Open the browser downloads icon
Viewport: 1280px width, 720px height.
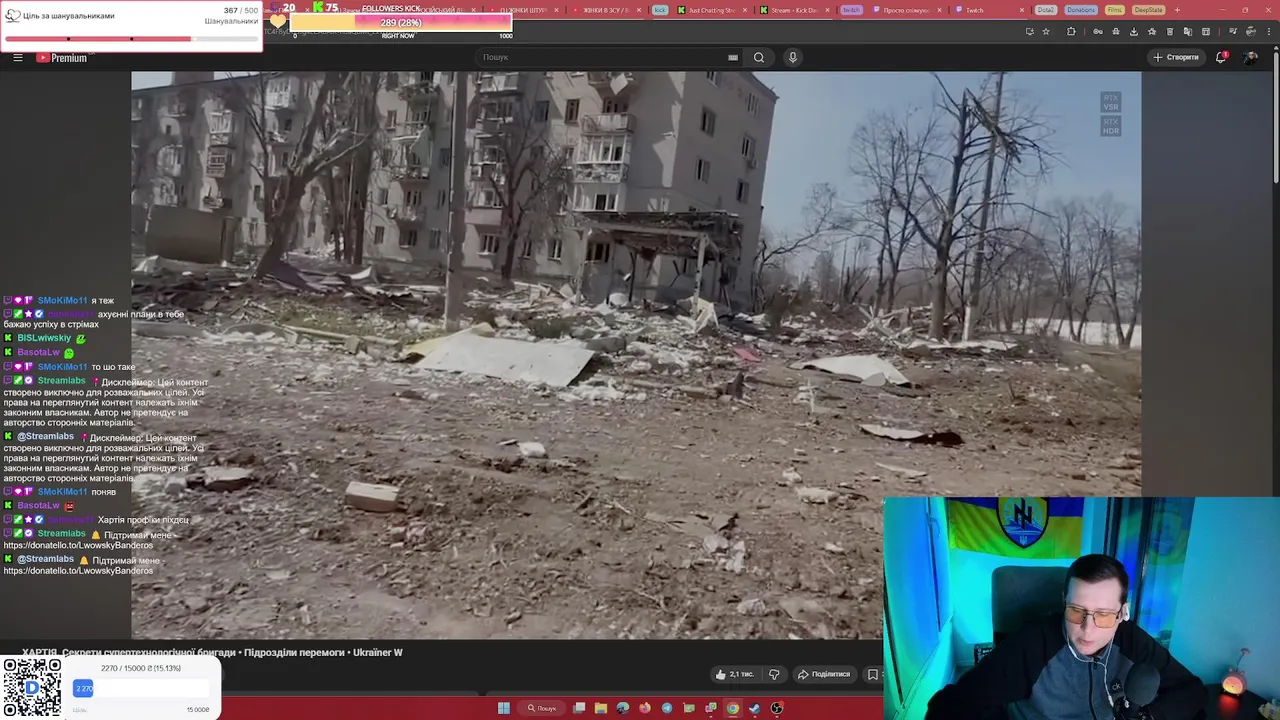coord(1133,31)
